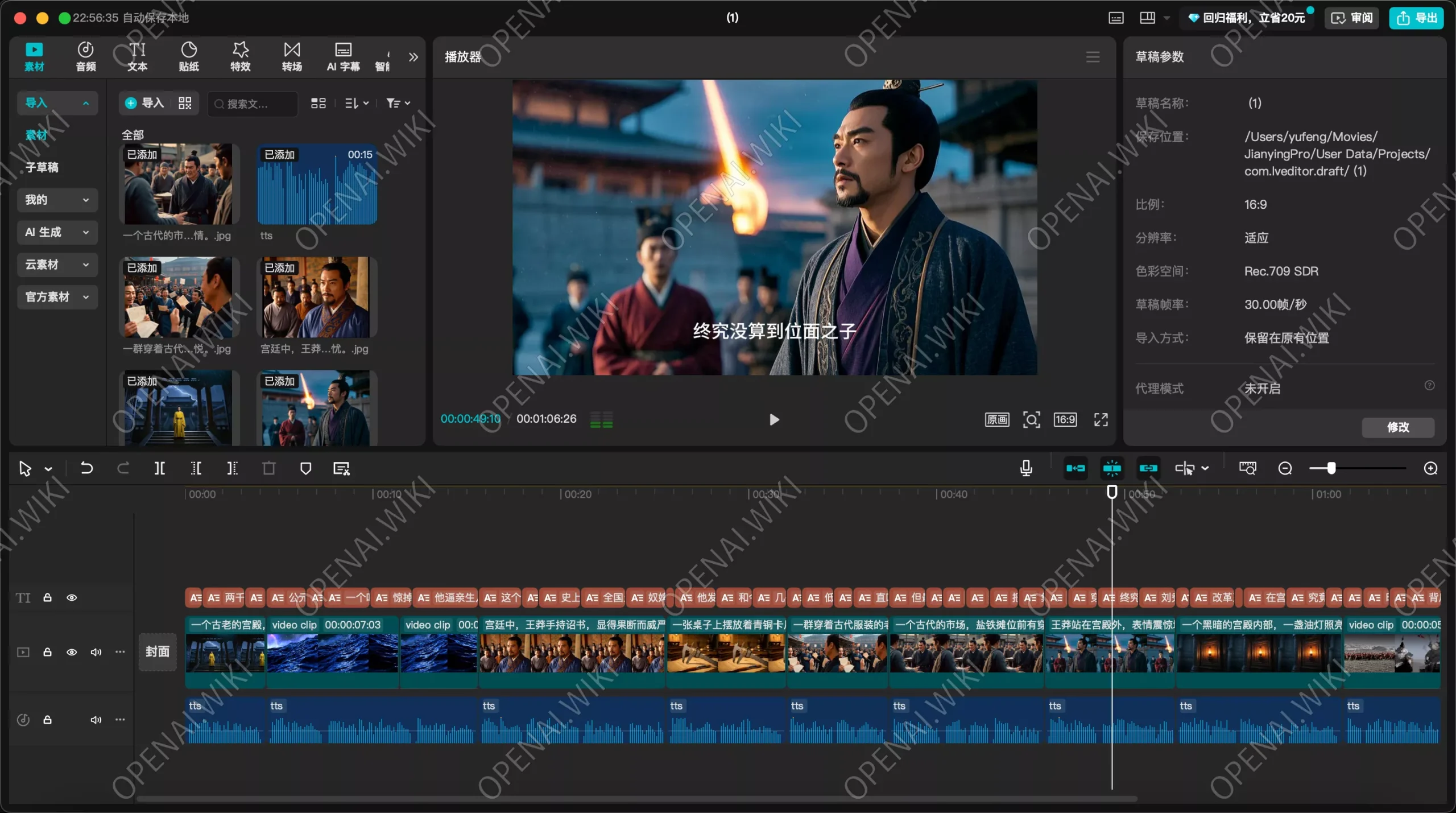Open the 贴纸 stickers panel
The image size is (1456, 813).
coord(189,56)
